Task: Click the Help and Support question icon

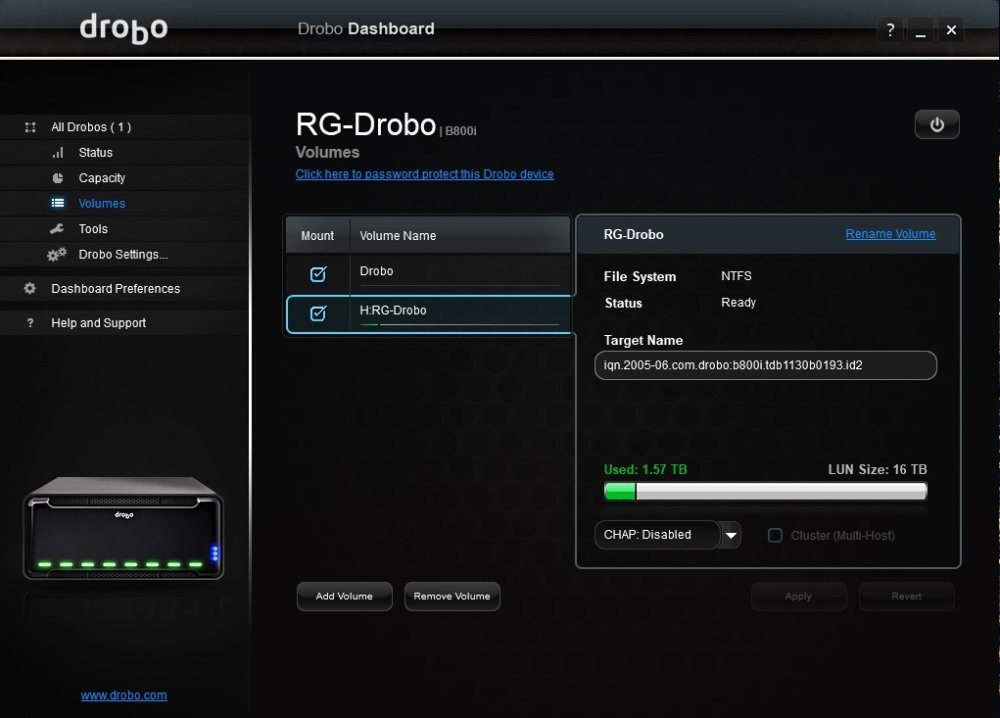Action: click(x=30, y=323)
